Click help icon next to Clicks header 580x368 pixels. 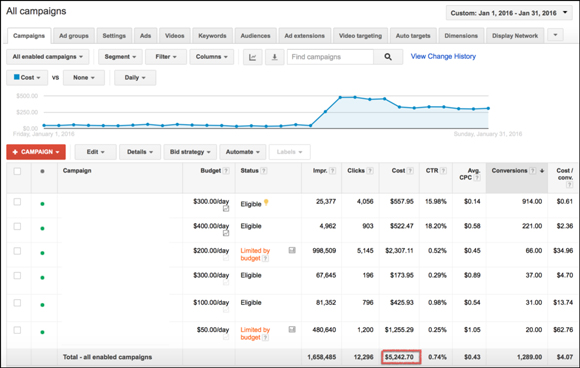[x=370, y=171]
